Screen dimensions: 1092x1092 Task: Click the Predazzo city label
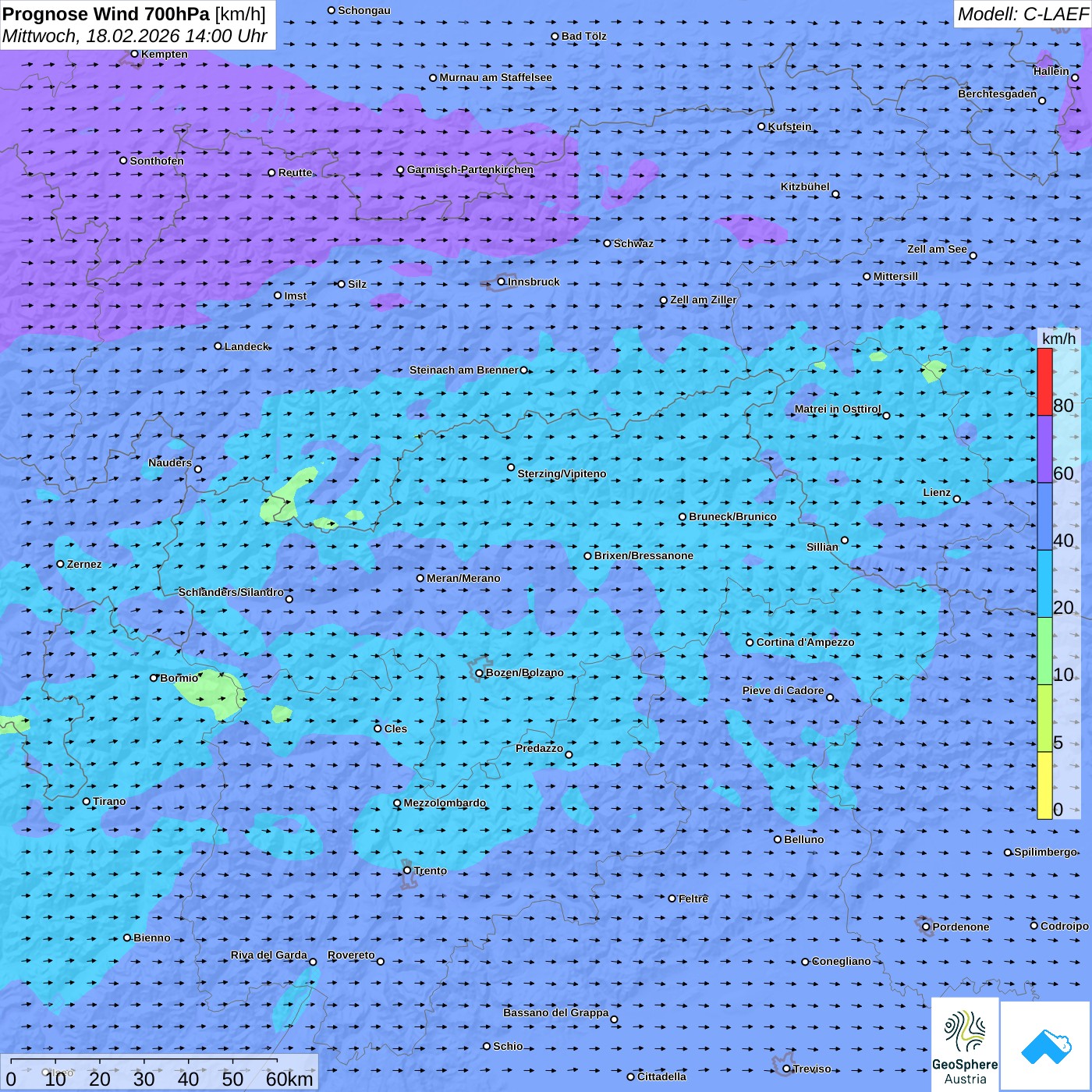pos(539,748)
